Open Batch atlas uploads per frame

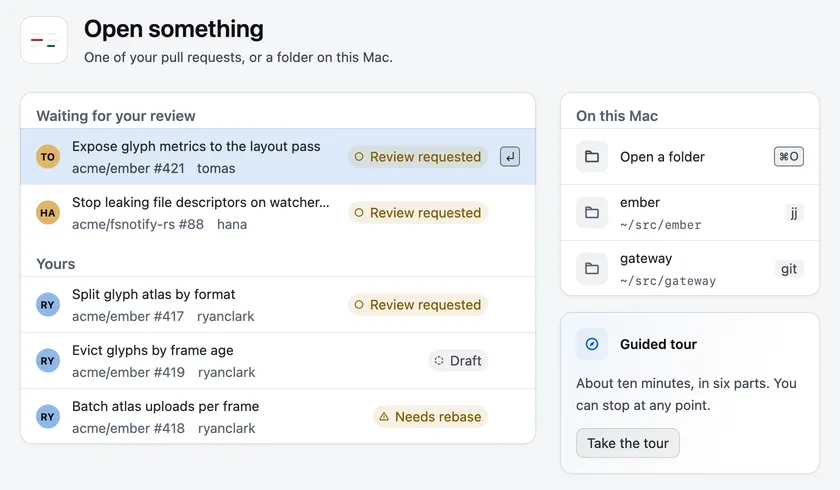pyautogui.click(x=278, y=417)
